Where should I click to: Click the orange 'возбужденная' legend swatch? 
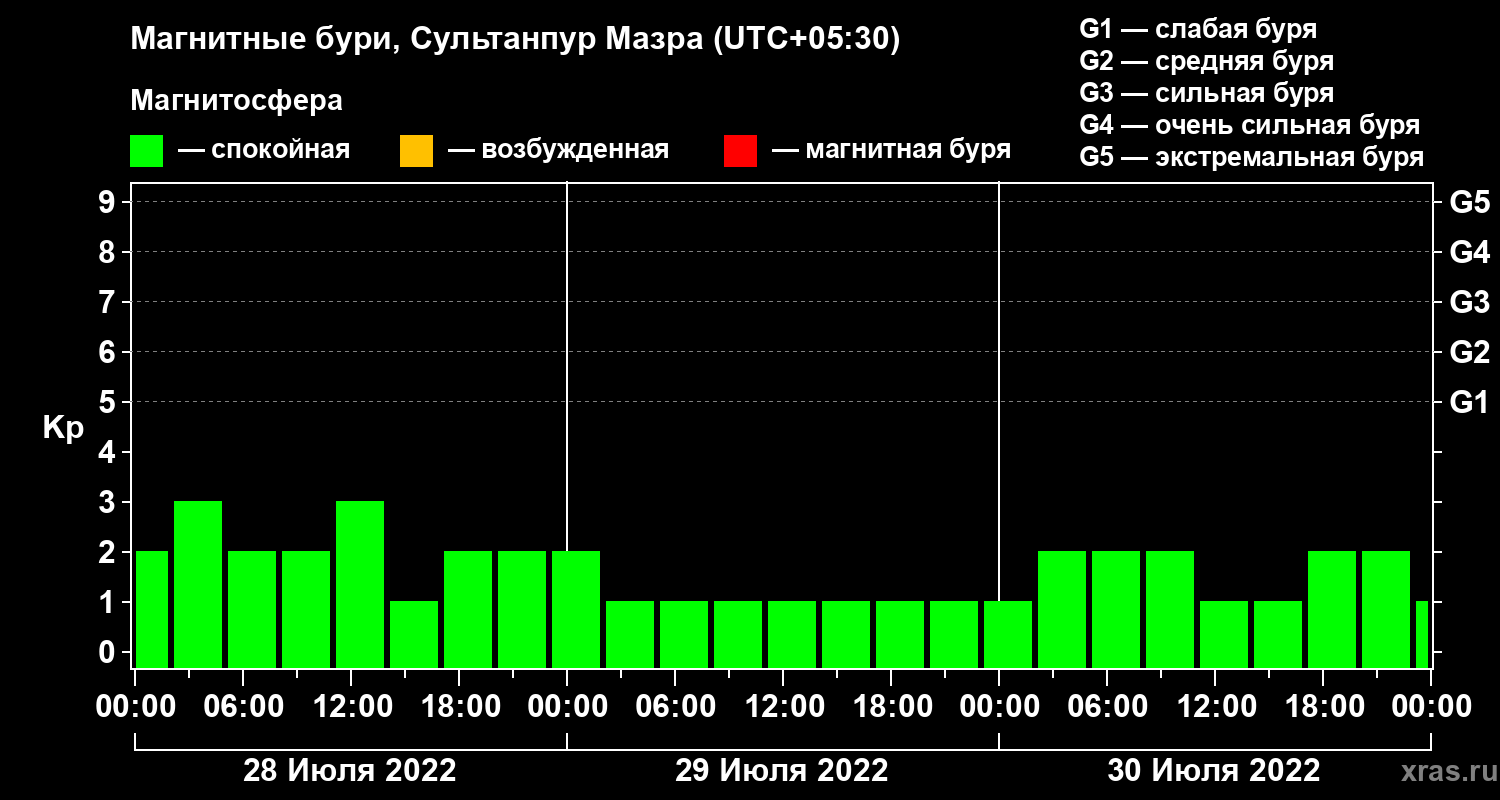click(416, 151)
